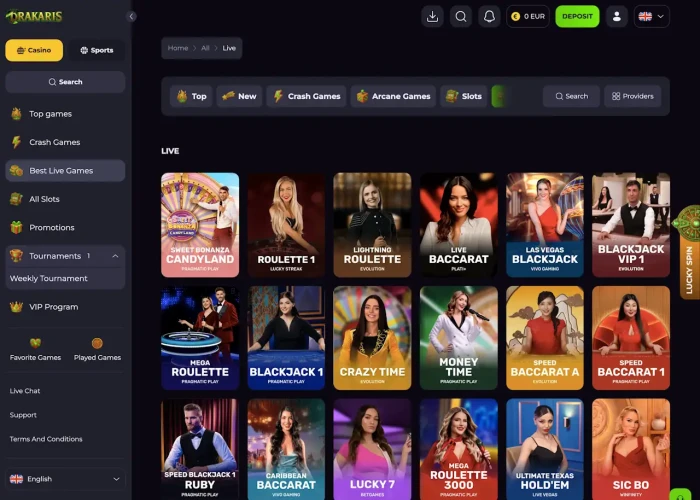The image size is (700, 500).
Task: Open Terms And Conditions link
Action: click(46, 439)
